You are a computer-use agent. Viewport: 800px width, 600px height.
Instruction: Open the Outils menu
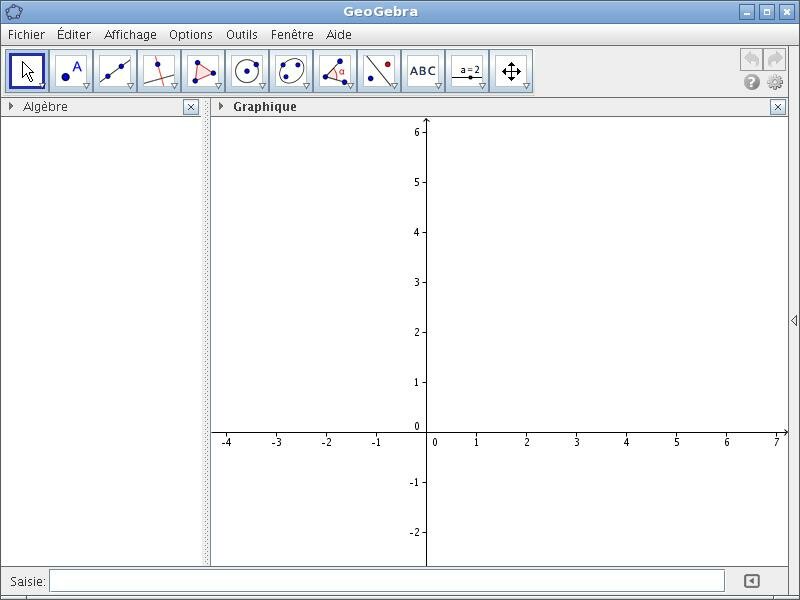(242, 35)
